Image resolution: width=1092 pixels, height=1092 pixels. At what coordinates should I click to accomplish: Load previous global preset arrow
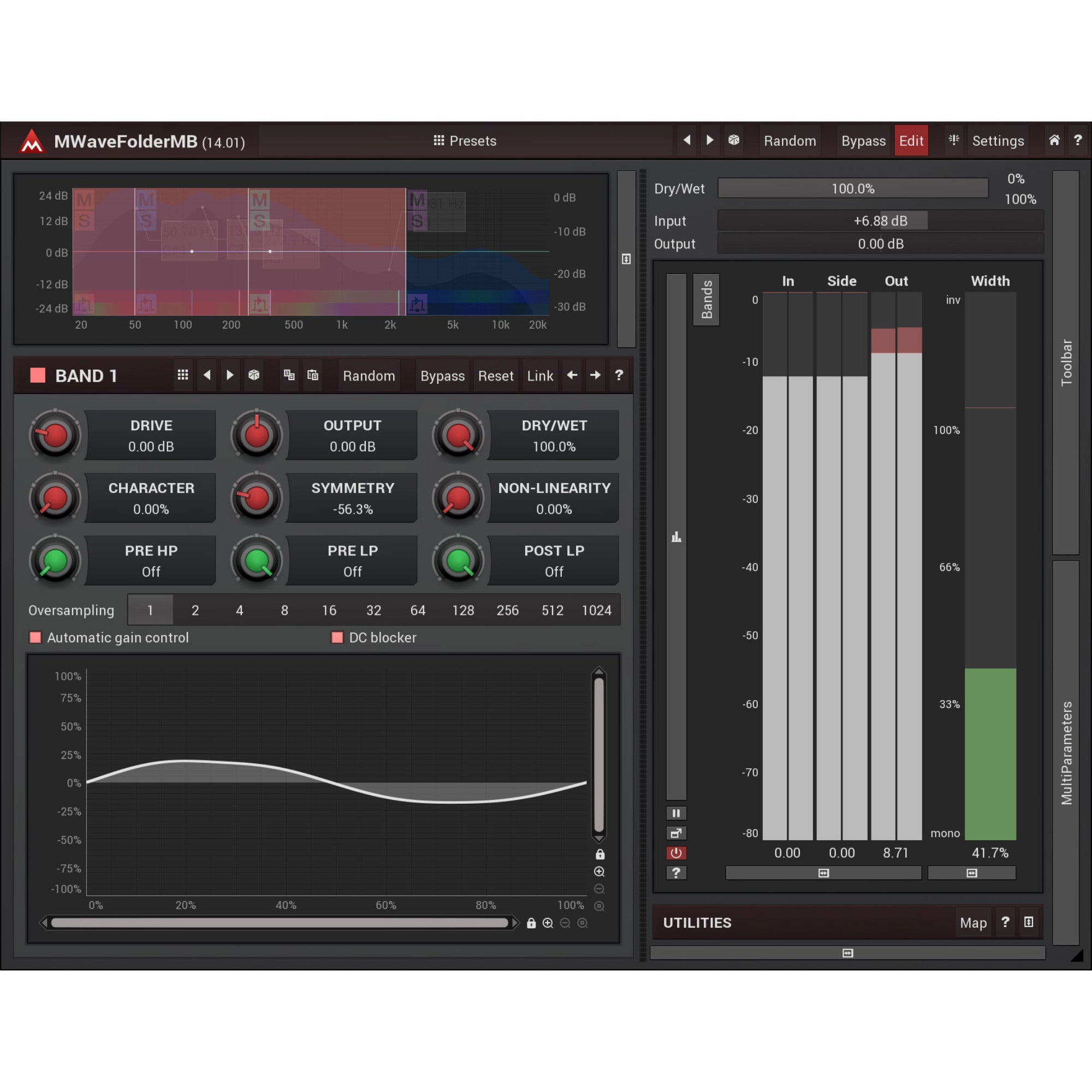[x=687, y=140]
